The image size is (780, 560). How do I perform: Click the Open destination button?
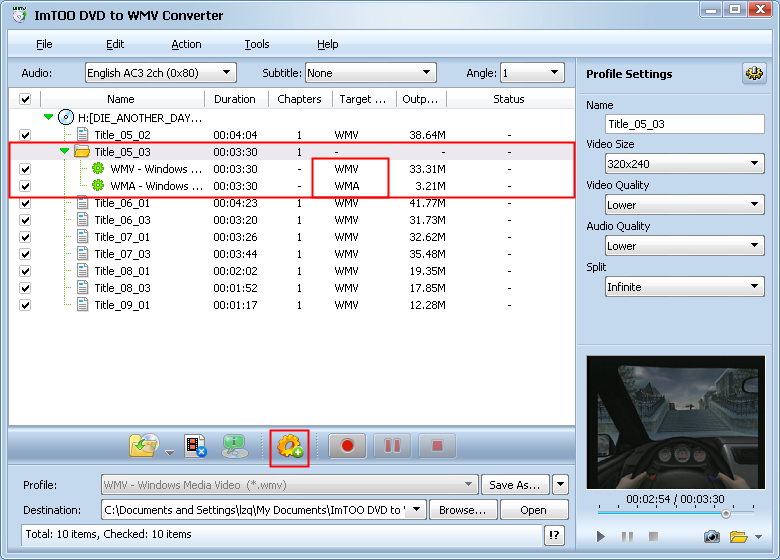click(x=534, y=510)
